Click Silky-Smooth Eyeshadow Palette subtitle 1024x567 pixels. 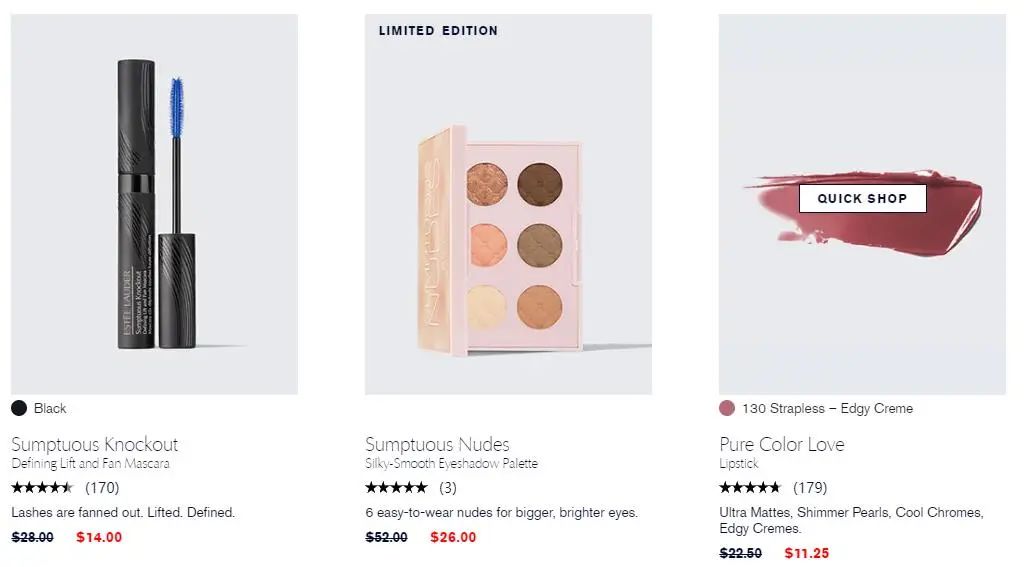point(451,464)
